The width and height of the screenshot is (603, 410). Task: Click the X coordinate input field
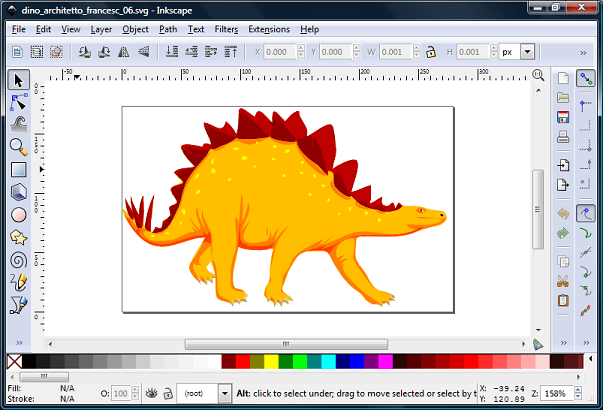(x=280, y=52)
